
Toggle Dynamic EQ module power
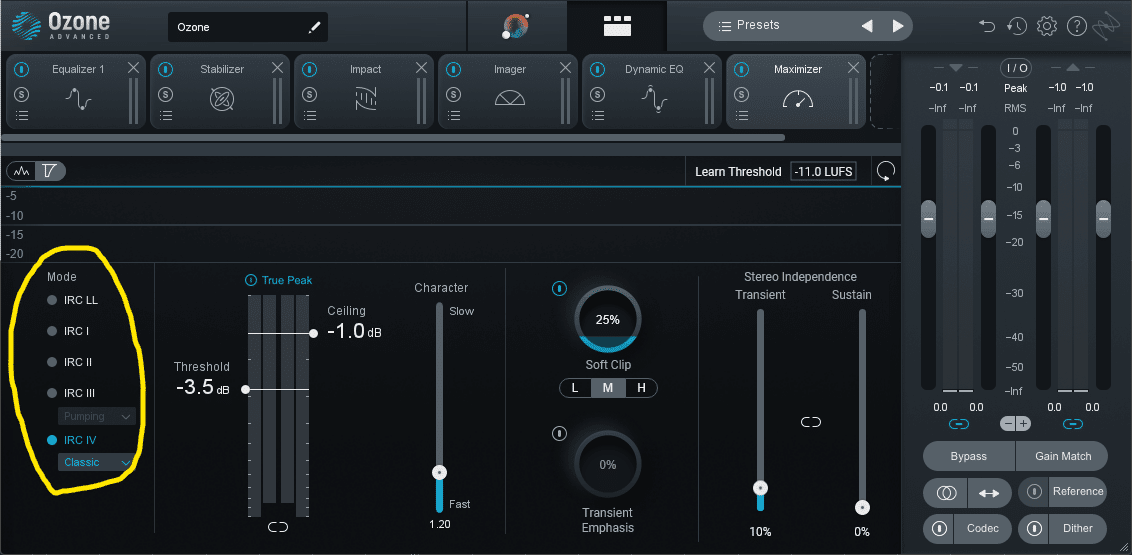tap(598, 70)
